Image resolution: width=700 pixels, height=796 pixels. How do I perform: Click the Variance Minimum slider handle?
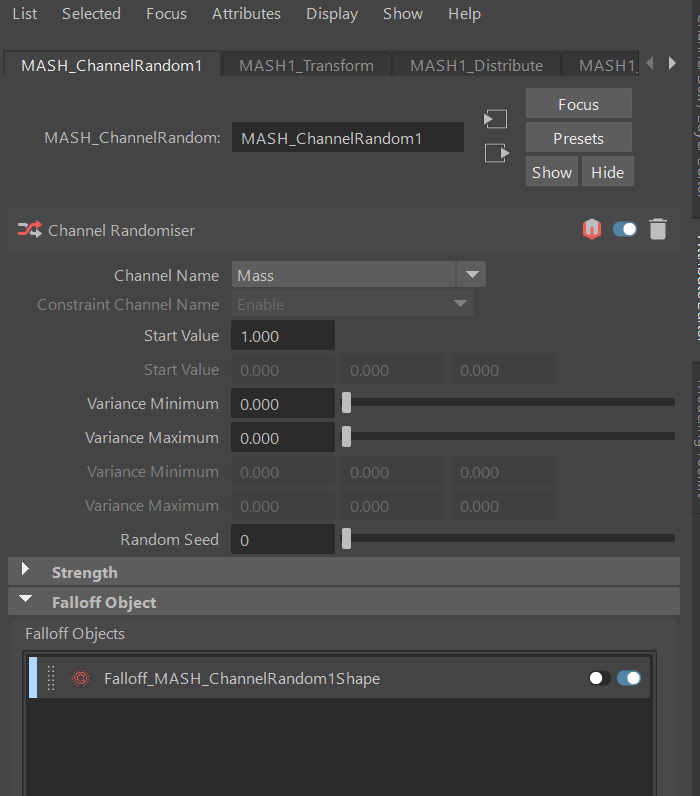click(346, 403)
